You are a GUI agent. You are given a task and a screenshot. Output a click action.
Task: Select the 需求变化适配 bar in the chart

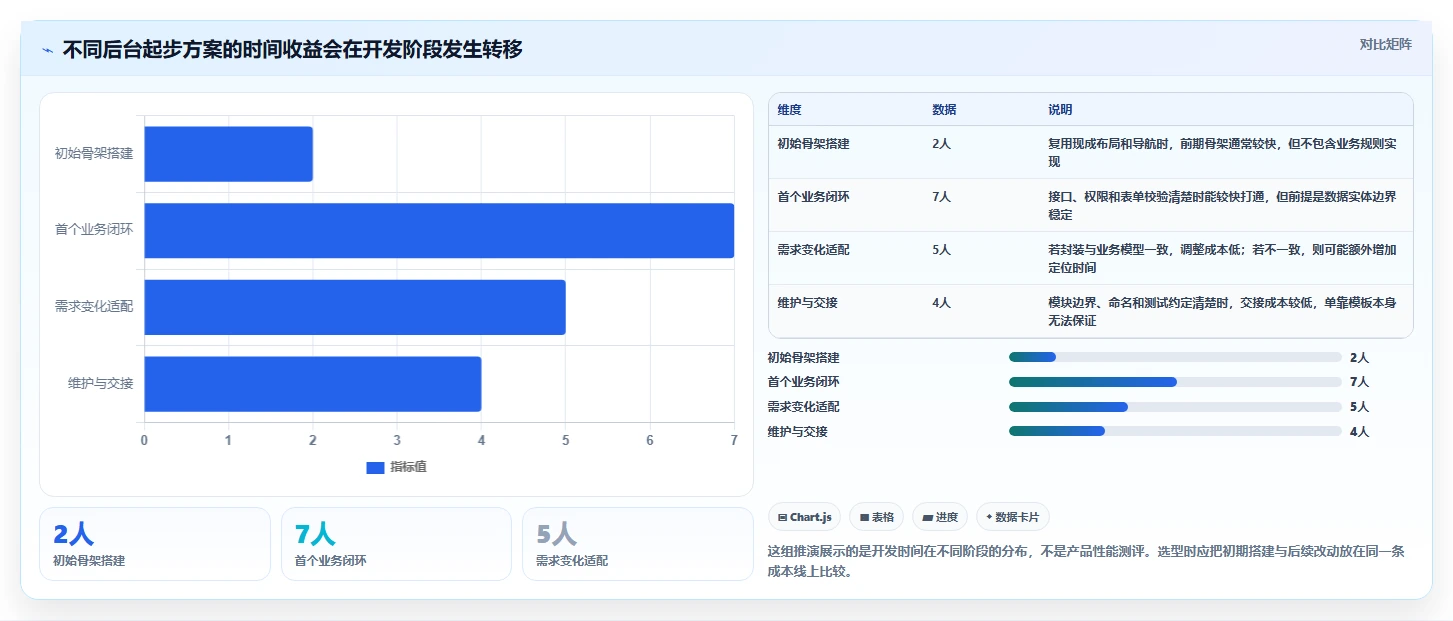(355, 307)
